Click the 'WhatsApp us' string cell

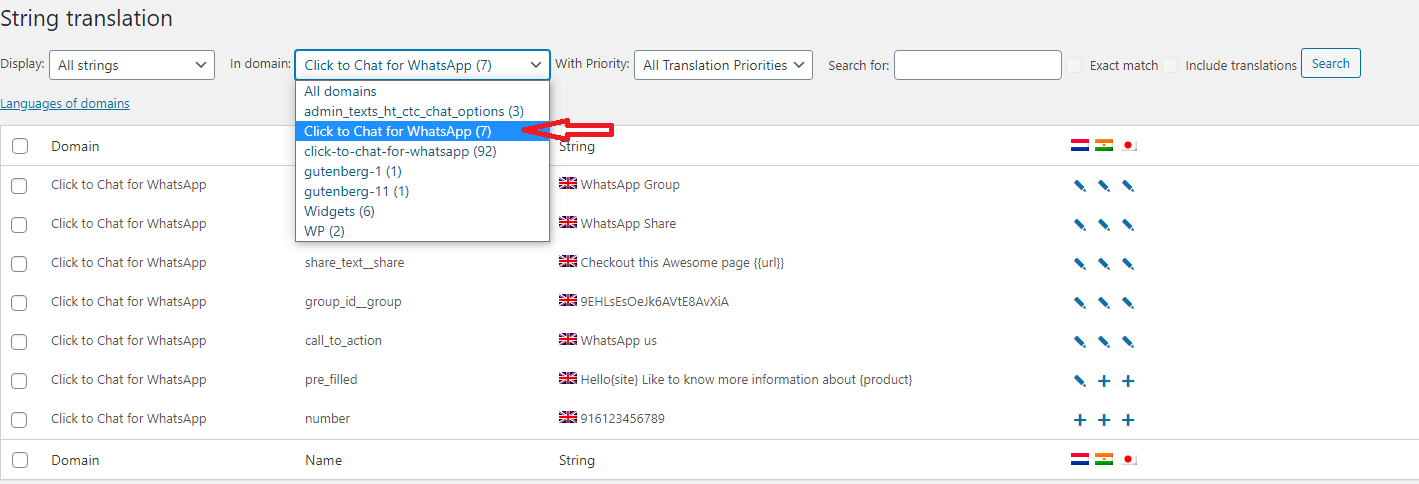[x=618, y=341]
